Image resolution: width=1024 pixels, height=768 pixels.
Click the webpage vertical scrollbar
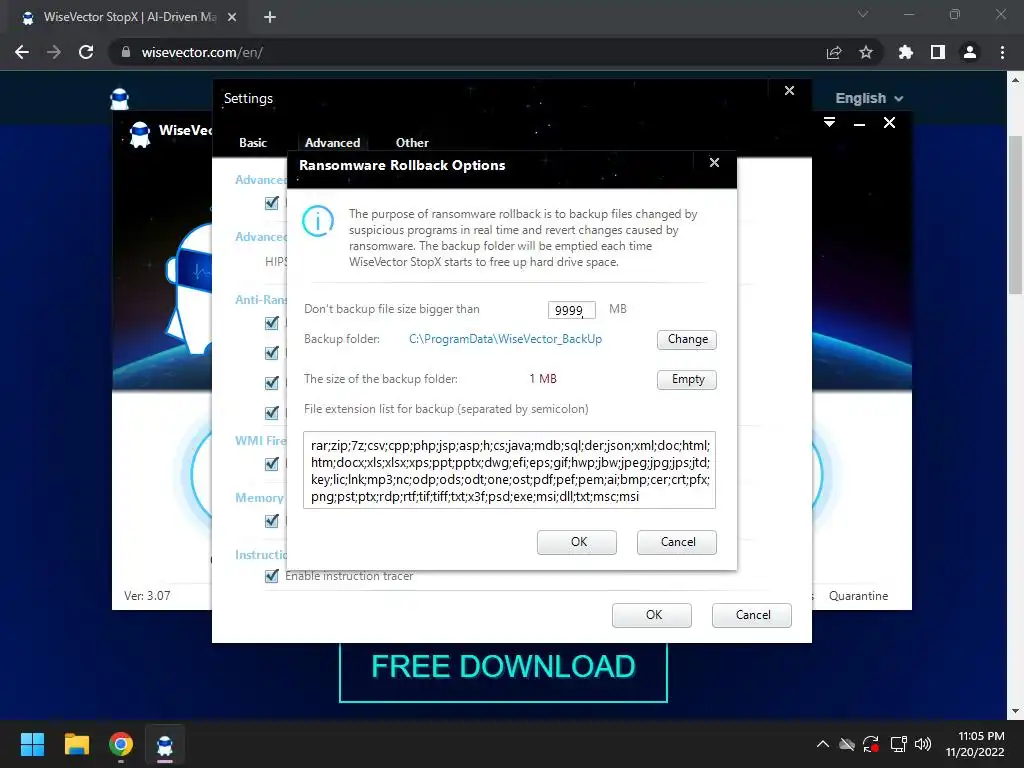pyautogui.click(x=1016, y=216)
